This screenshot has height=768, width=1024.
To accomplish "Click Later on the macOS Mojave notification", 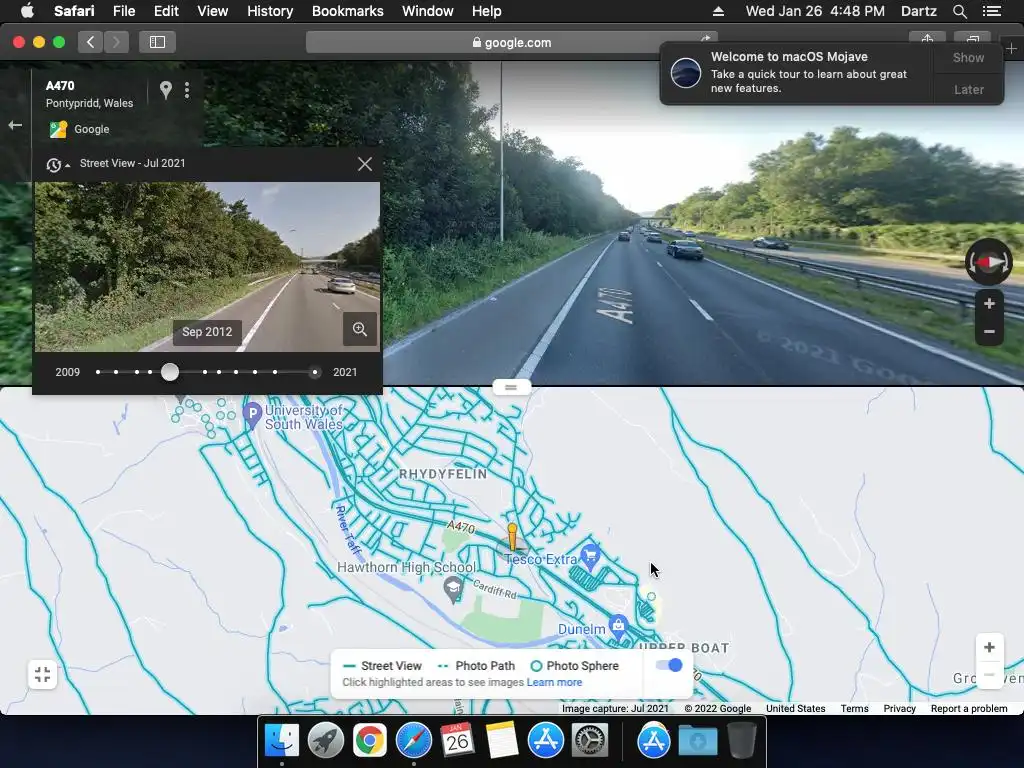I will point(968,89).
